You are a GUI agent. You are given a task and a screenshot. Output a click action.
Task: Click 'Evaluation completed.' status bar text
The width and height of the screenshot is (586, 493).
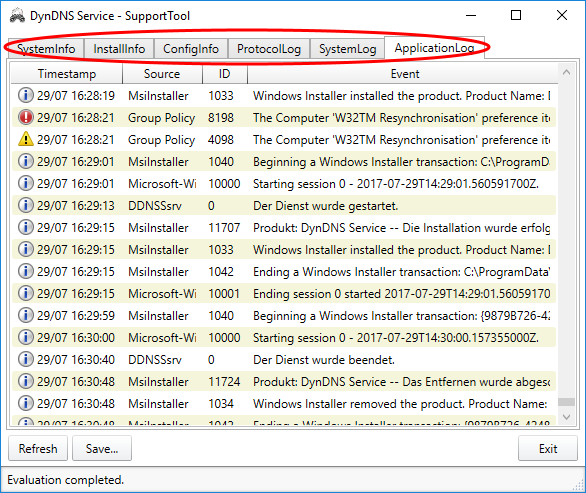click(65, 480)
